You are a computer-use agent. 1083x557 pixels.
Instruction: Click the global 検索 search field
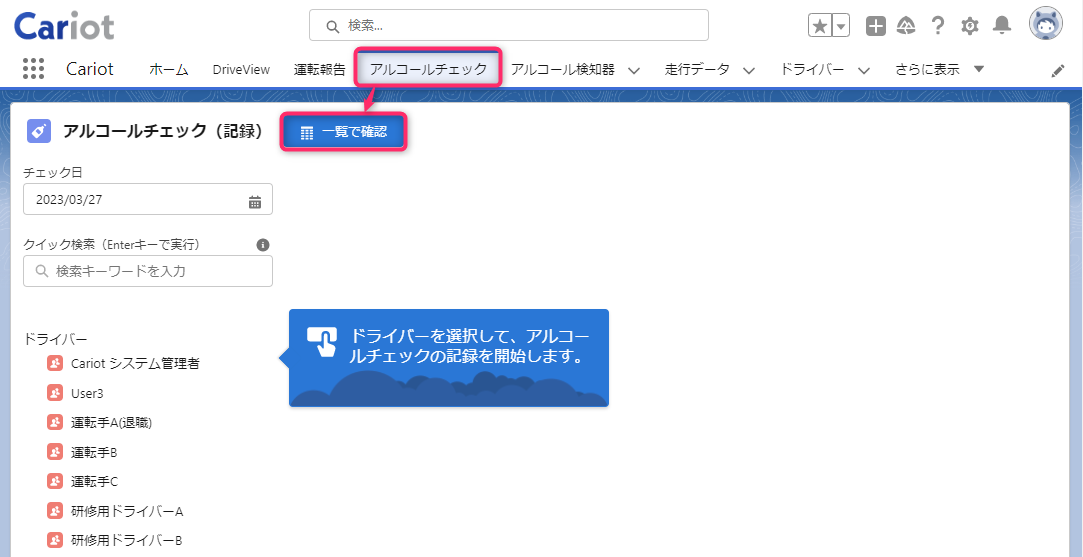click(x=508, y=26)
